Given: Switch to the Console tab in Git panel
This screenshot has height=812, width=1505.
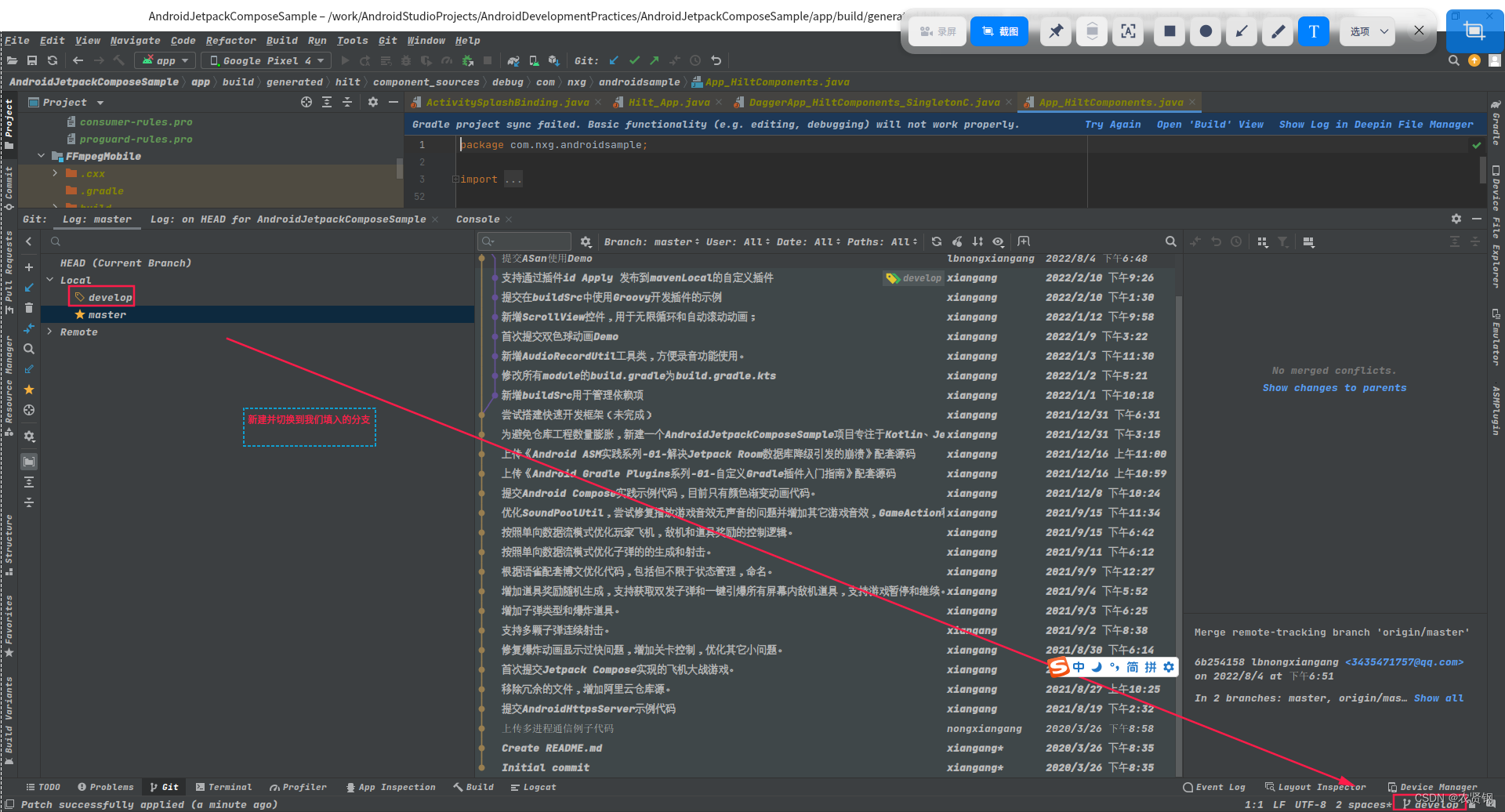Looking at the screenshot, I should pos(477,219).
